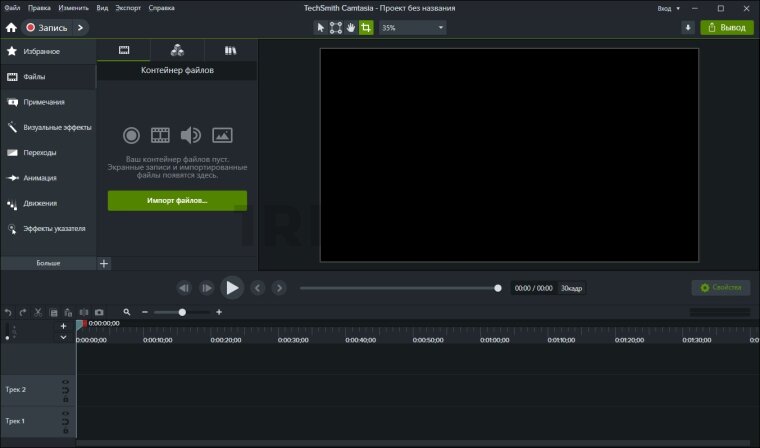This screenshot has height=448, width=760.
Task: Click the Home icon
Action: (x=11, y=27)
